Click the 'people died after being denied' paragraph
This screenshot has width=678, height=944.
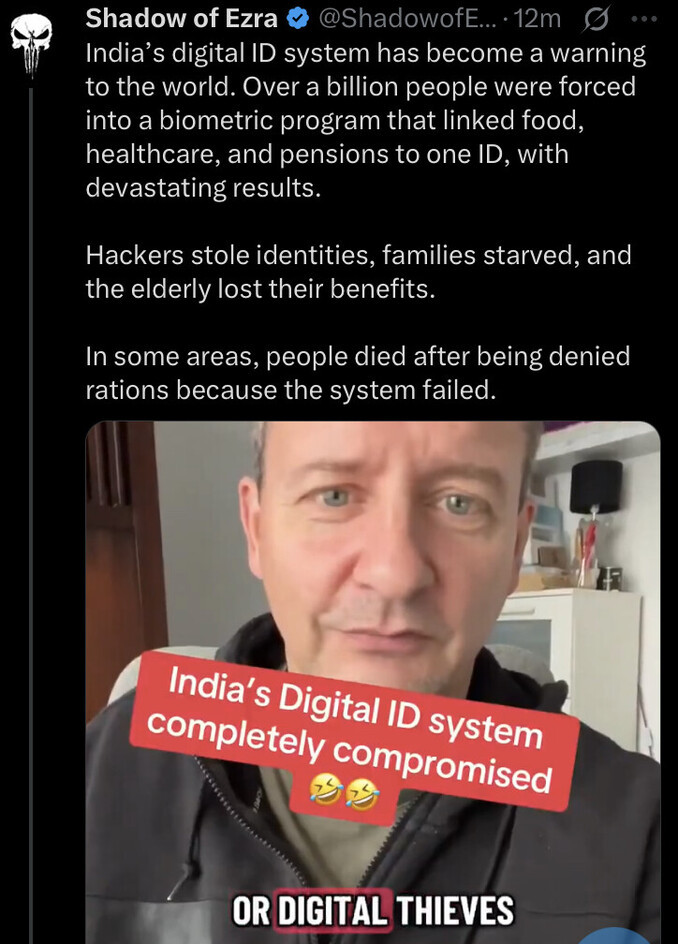point(358,373)
